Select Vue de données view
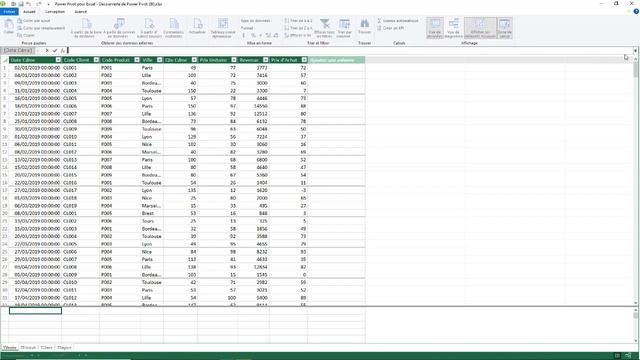Image resolution: width=640 pixels, height=360 pixels. click(x=435, y=28)
